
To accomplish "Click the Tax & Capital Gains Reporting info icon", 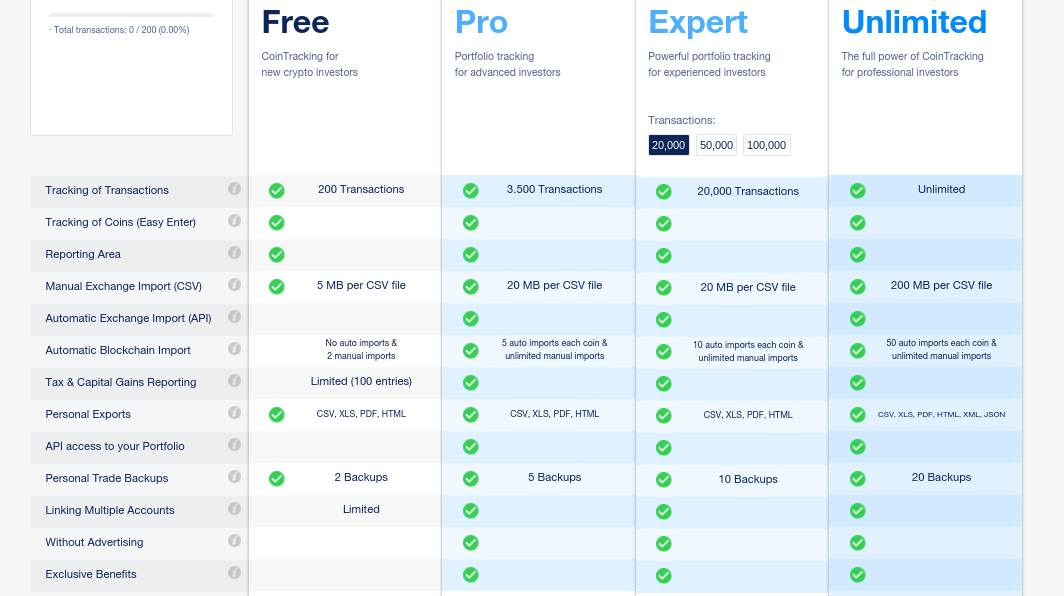I will 234,381.
